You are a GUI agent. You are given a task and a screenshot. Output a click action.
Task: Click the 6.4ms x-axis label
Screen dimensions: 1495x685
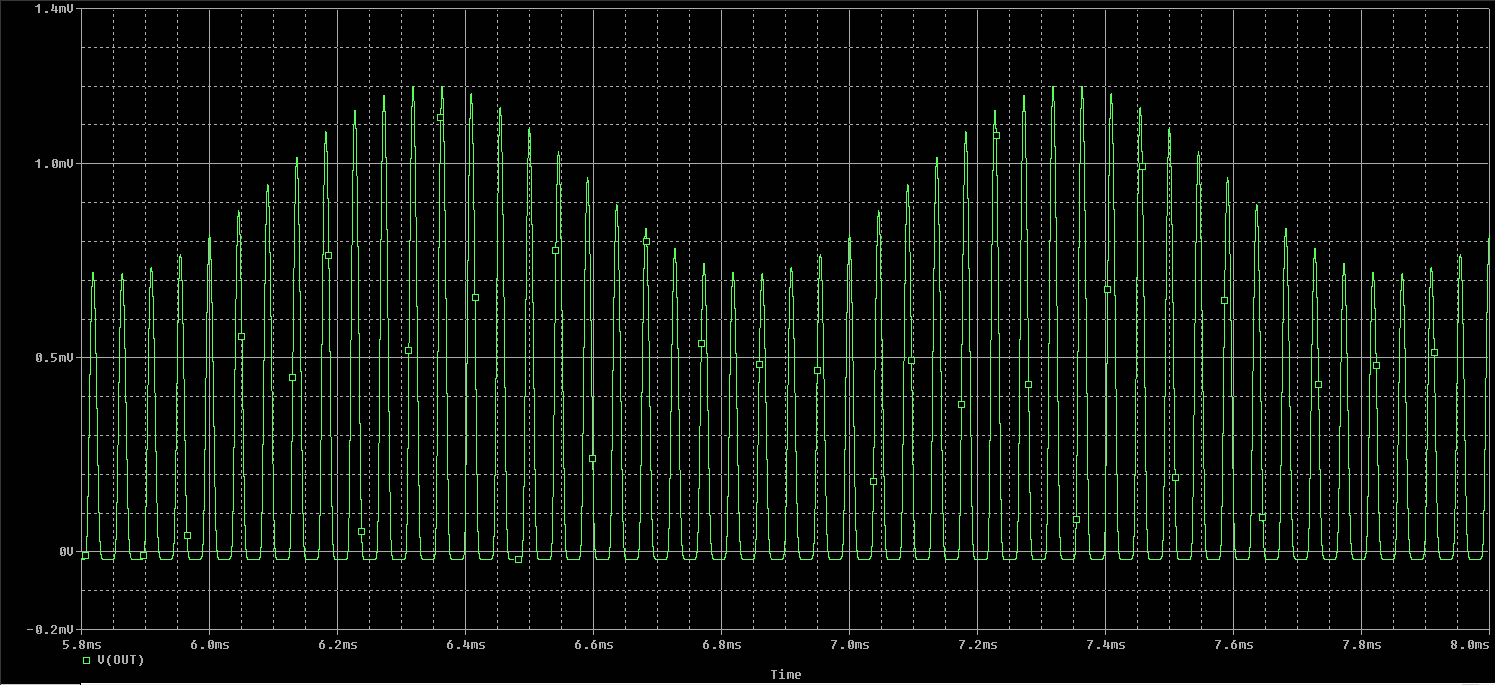(x=466, y=645)
